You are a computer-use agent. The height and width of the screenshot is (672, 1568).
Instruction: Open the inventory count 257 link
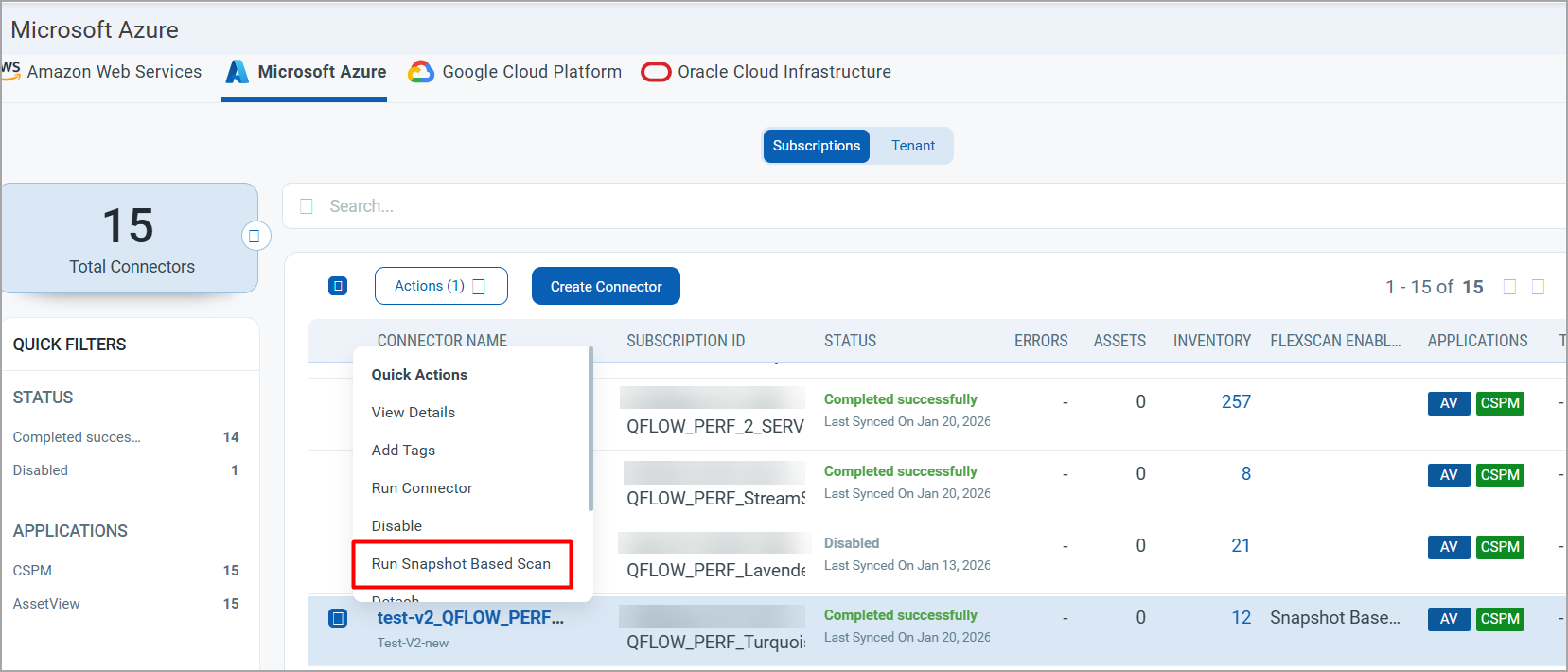(1235, 402)
